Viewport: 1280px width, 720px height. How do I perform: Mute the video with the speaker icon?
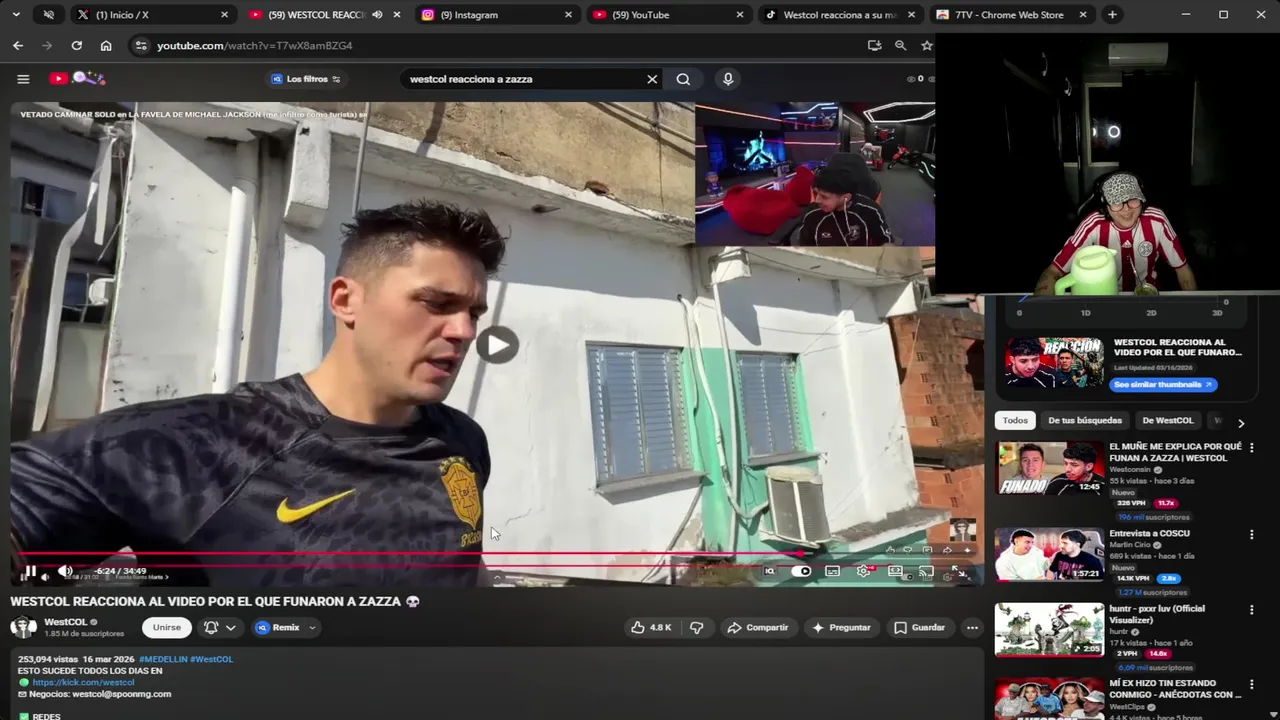pyautogui.click(x=65, y=571)
